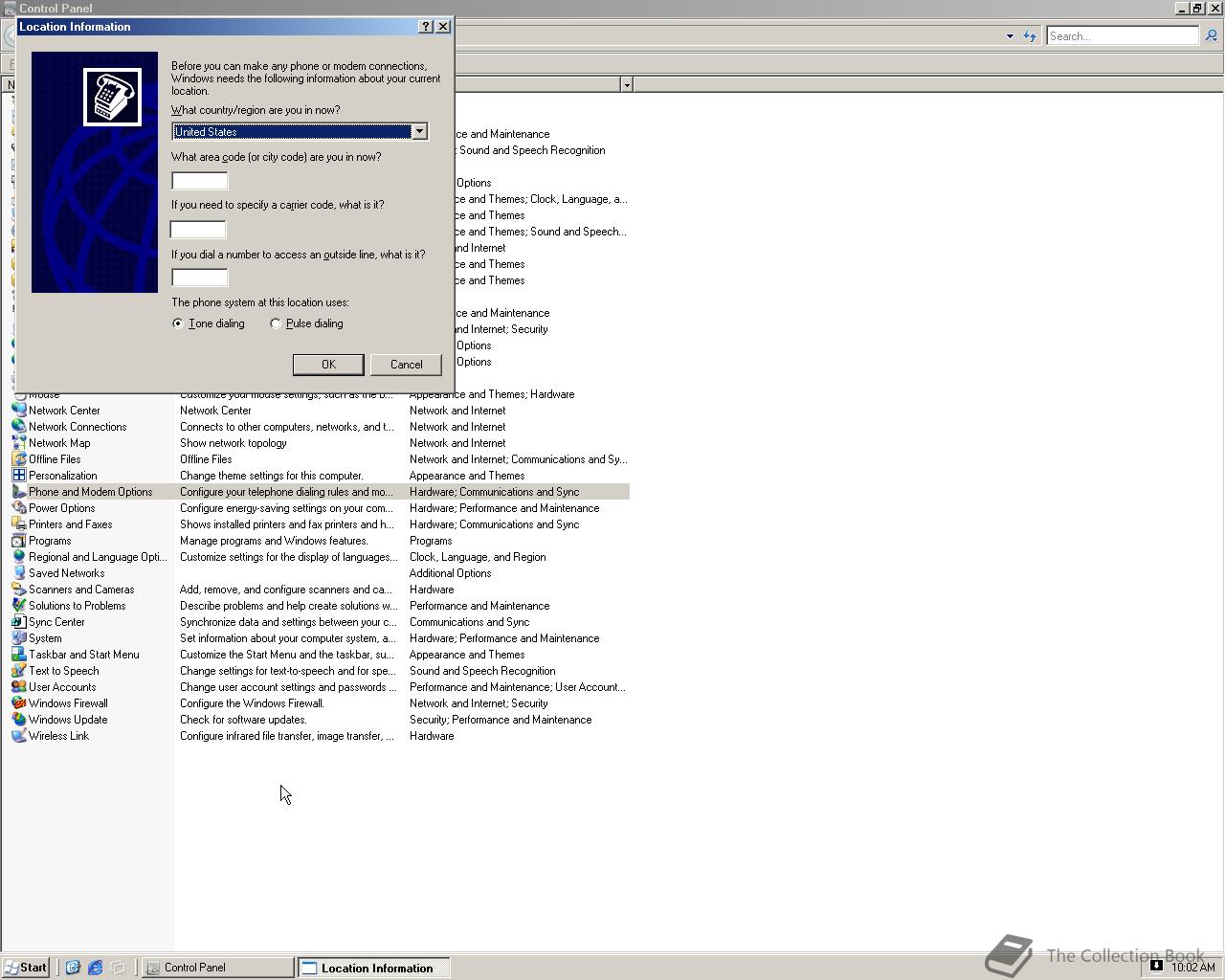Click the search magnifier icon in Control Panel
The width and height of the screenshot is (1225, 980).
coord(1211,35)
